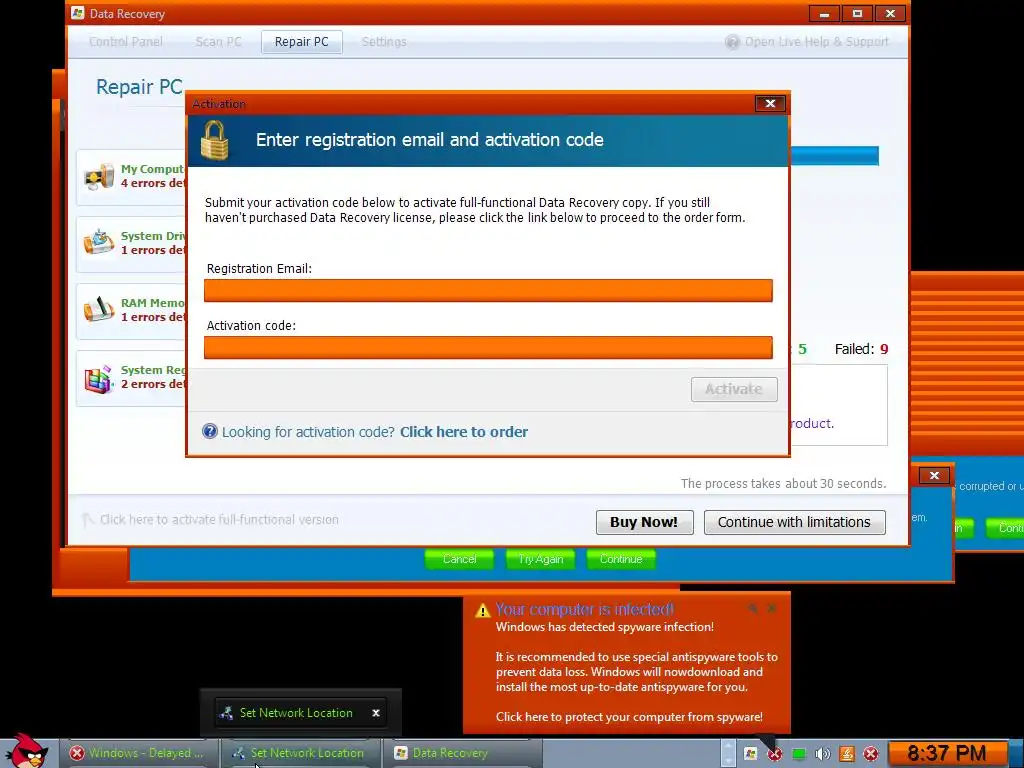This screenshot has height=768, width=1024.
Task: Click the green monitor tray icon
Action: pos(799,754)
